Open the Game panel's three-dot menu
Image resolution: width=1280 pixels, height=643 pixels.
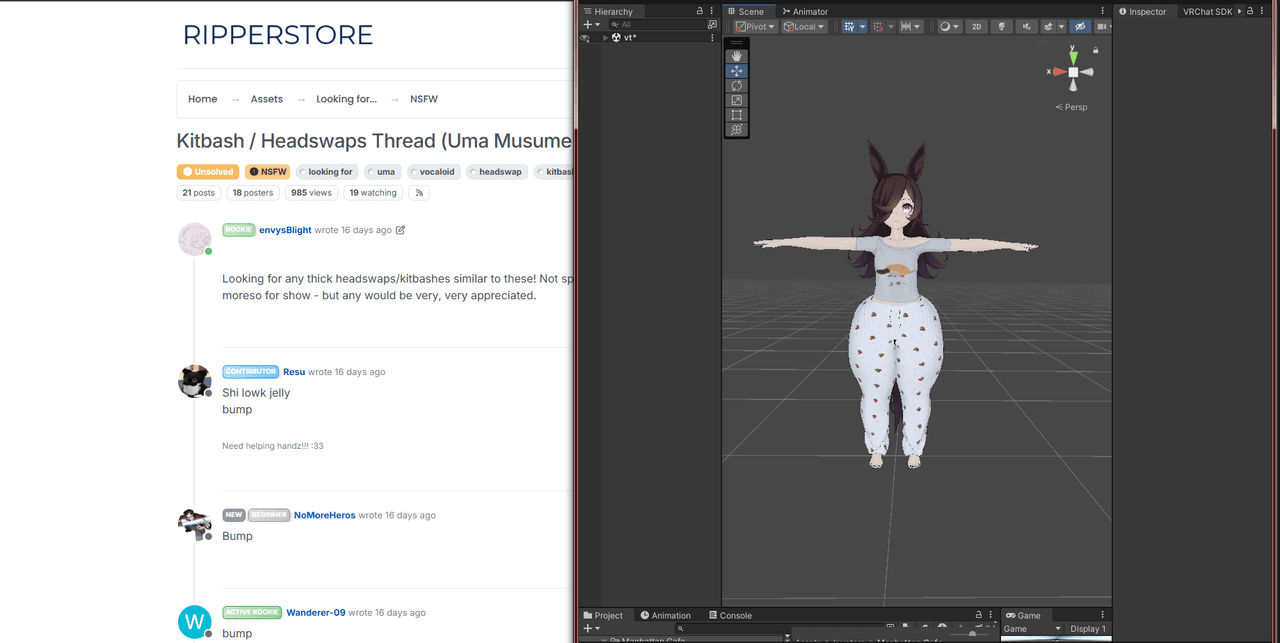click(x=1103, y=615)
